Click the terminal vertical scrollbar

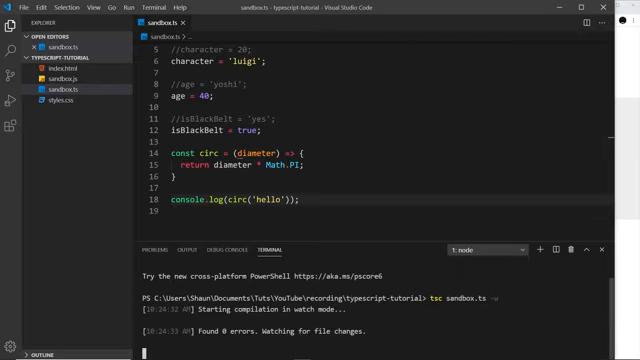click(x=611, y=318)
